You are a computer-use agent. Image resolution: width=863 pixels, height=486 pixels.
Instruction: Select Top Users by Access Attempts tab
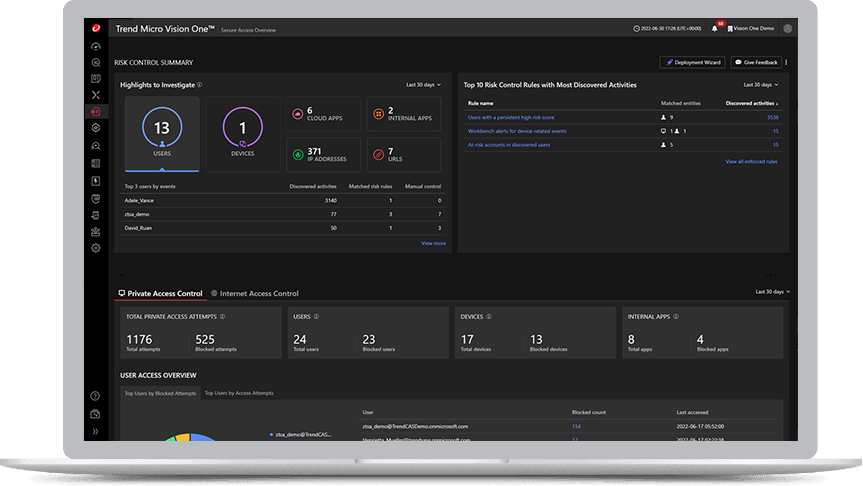click(239, 393)
